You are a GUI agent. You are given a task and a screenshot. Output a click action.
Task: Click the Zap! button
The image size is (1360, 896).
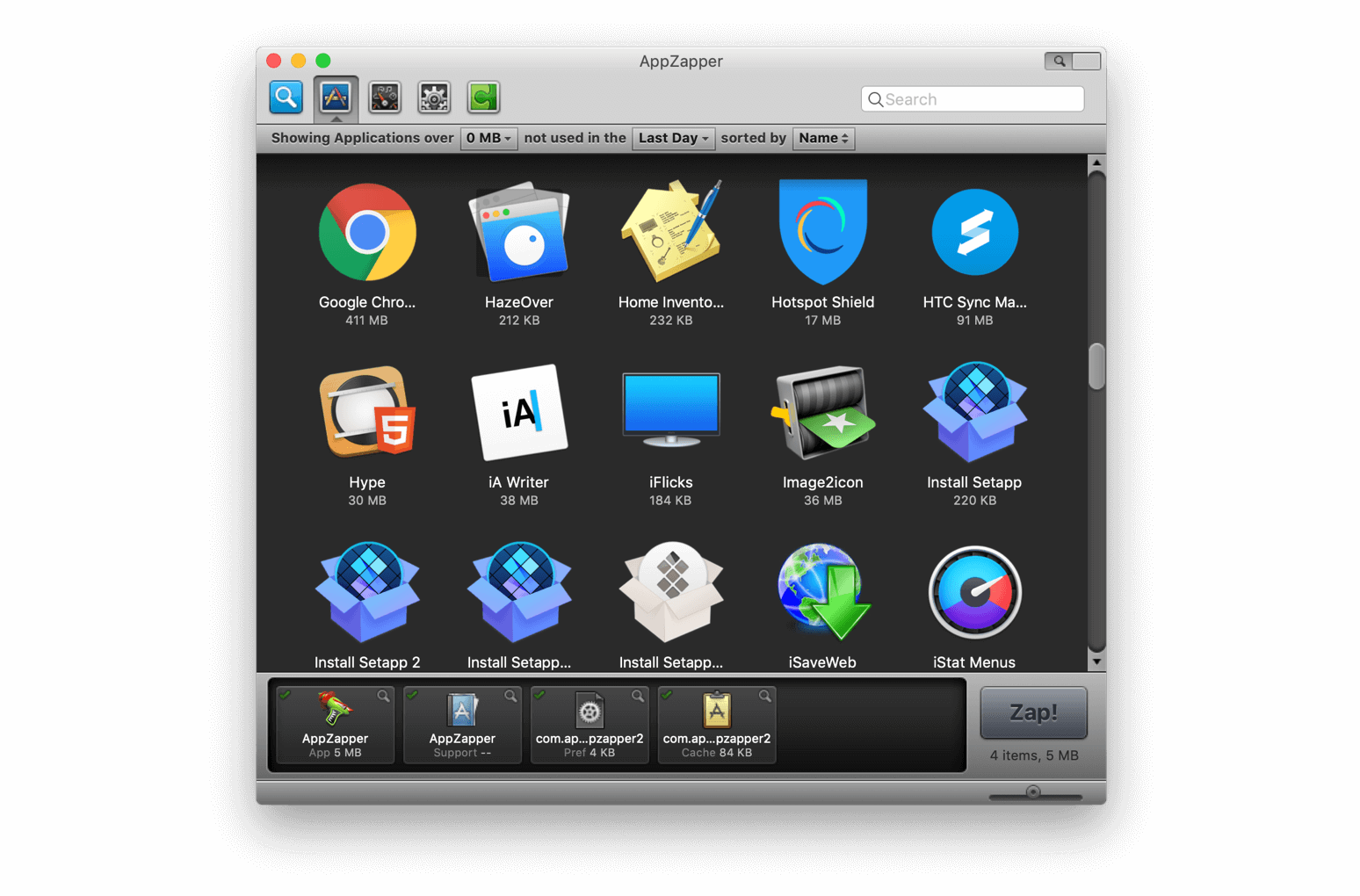click(1033, 712)
